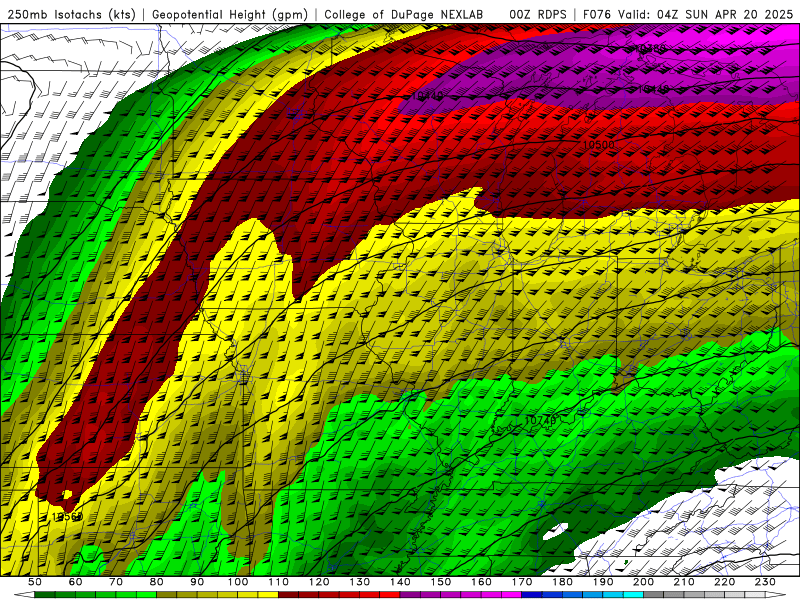Click the legend value 200
The width and height of the screenshot is (800, 600).
pyautogui.click(x=644, y=582)
